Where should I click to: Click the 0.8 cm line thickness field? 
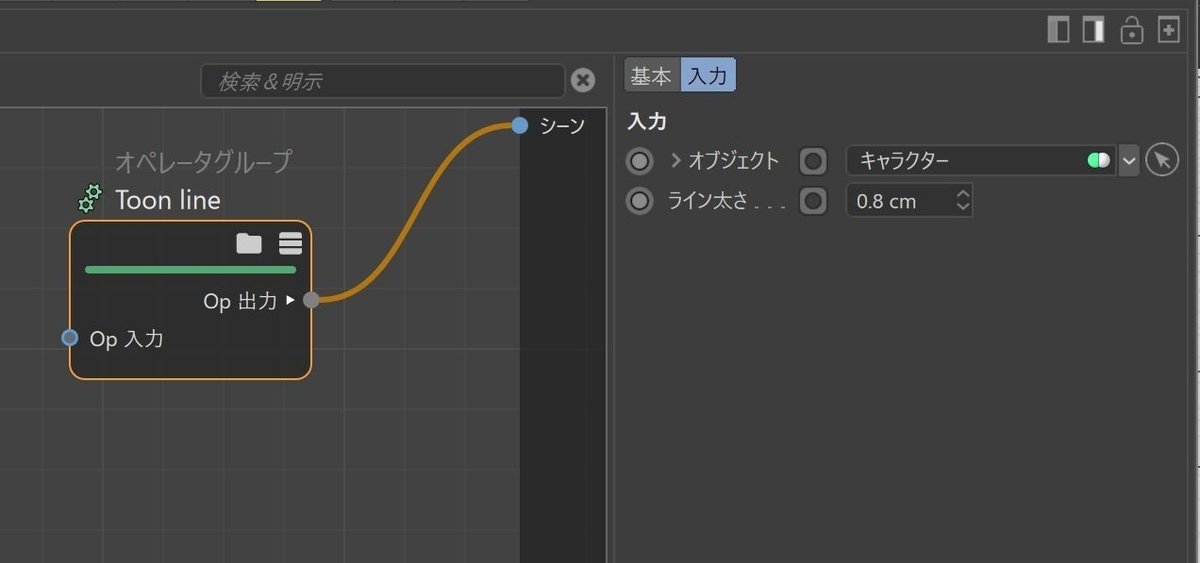pos(909,201)
